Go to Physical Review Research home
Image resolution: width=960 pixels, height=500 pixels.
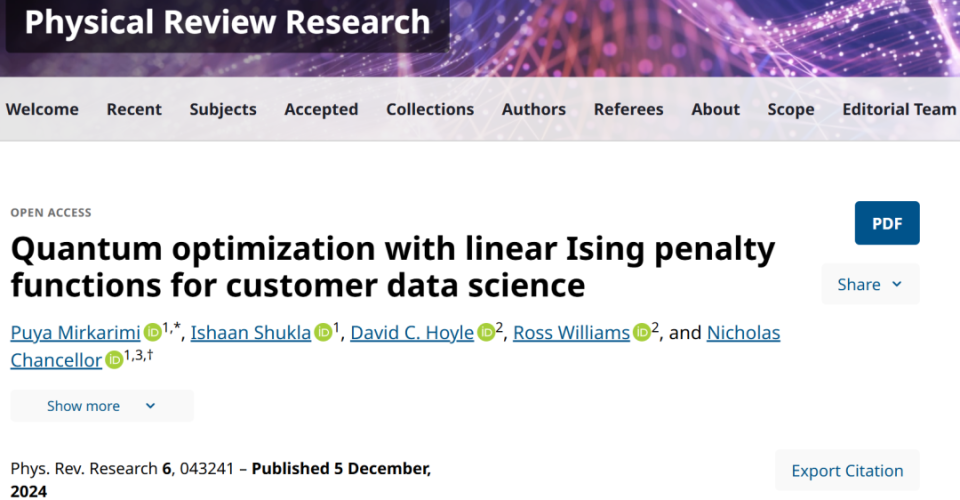[x=227, y=22]
